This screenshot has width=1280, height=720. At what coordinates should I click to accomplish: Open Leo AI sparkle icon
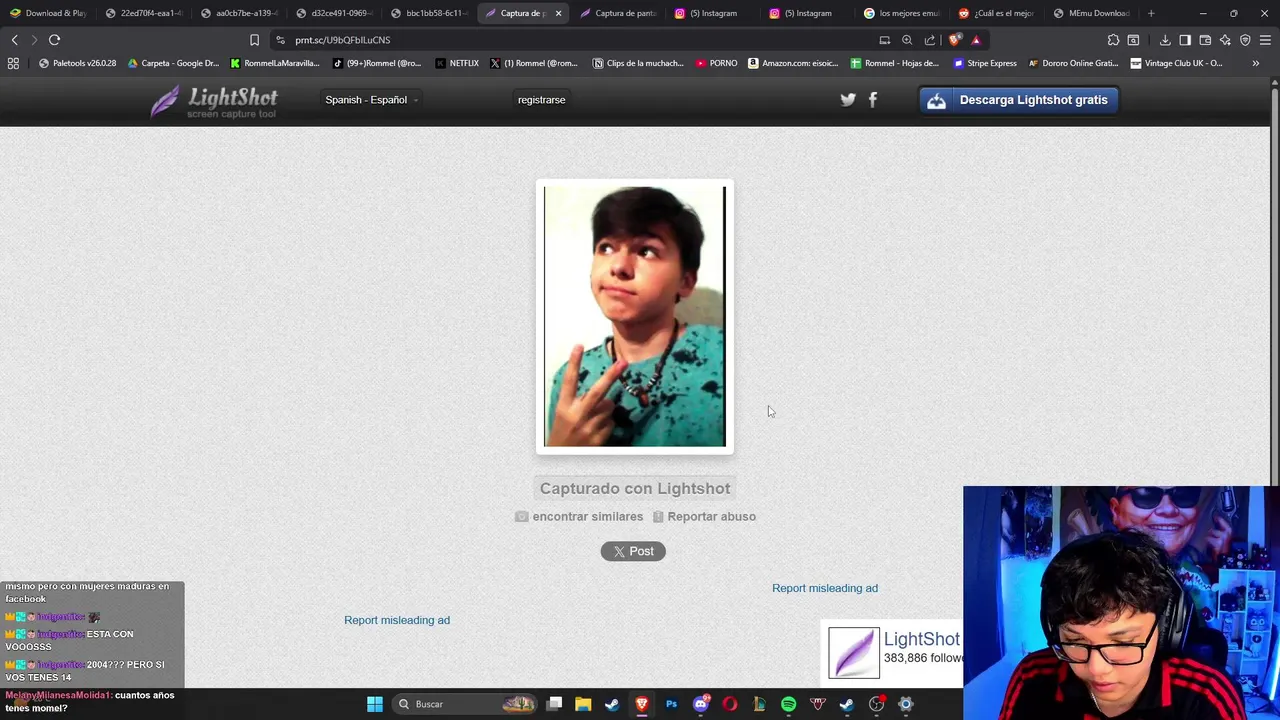pos(1225,40)
